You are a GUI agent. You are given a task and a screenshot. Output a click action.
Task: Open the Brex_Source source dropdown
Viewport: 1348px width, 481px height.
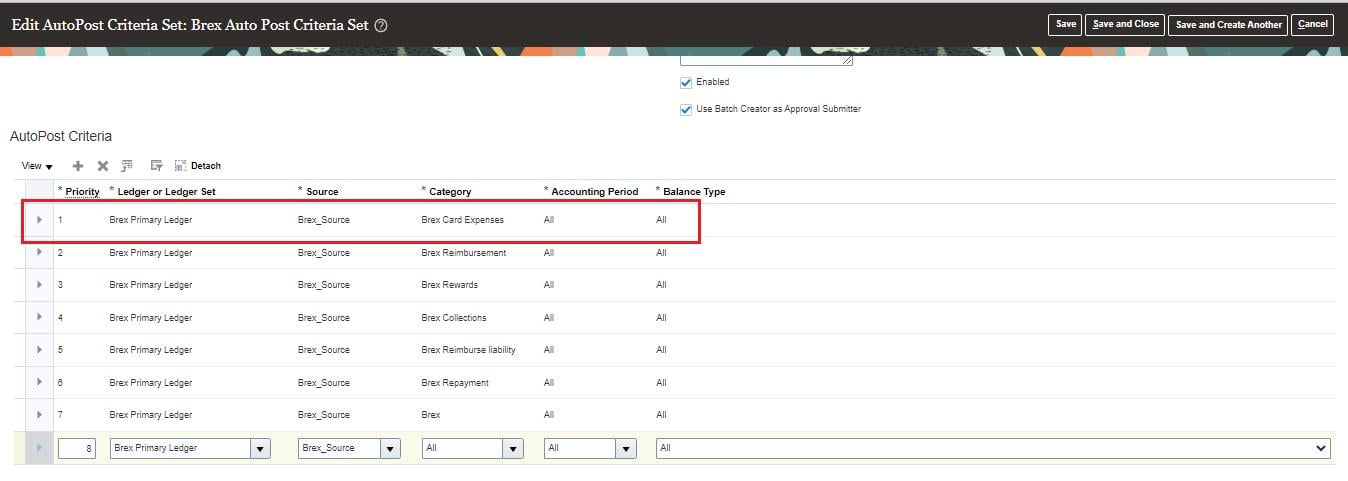click(390, 449)
